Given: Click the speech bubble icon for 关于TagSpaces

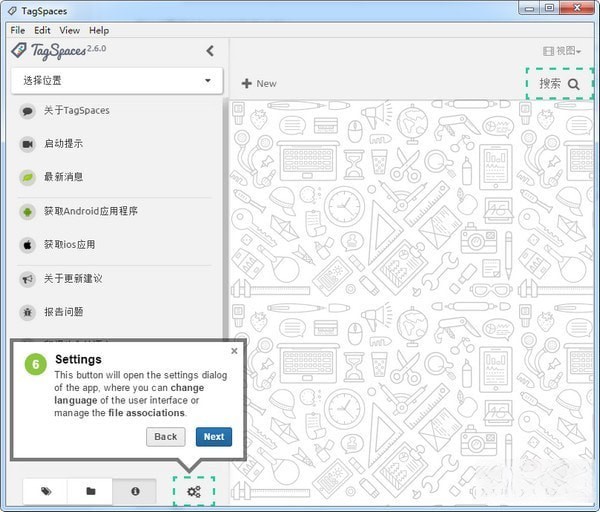Looking at the screenshot, I should [x=27, y=111].
